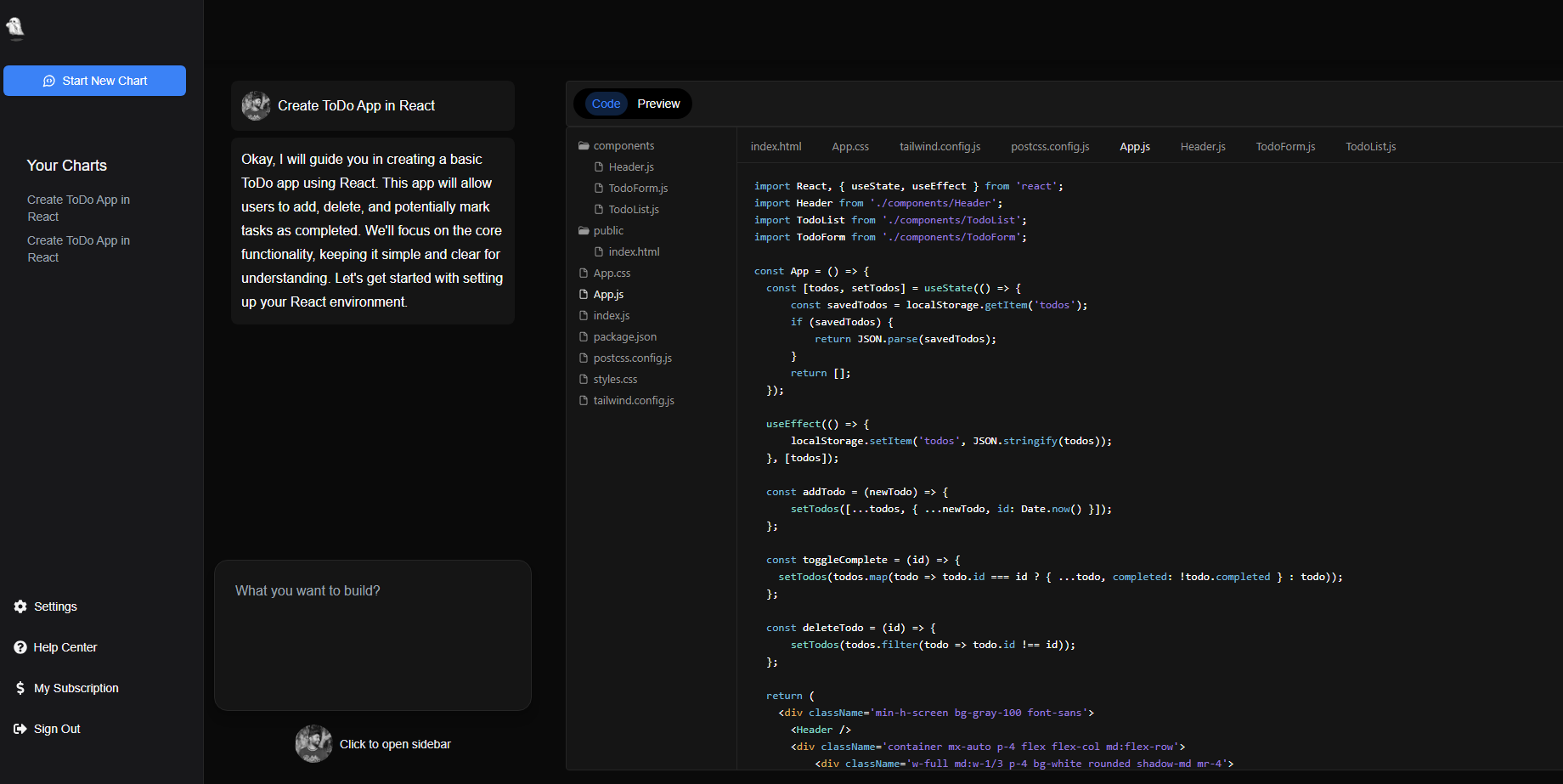
Task: Select the App.js editor tab
Action: (x=1135, y=147)
